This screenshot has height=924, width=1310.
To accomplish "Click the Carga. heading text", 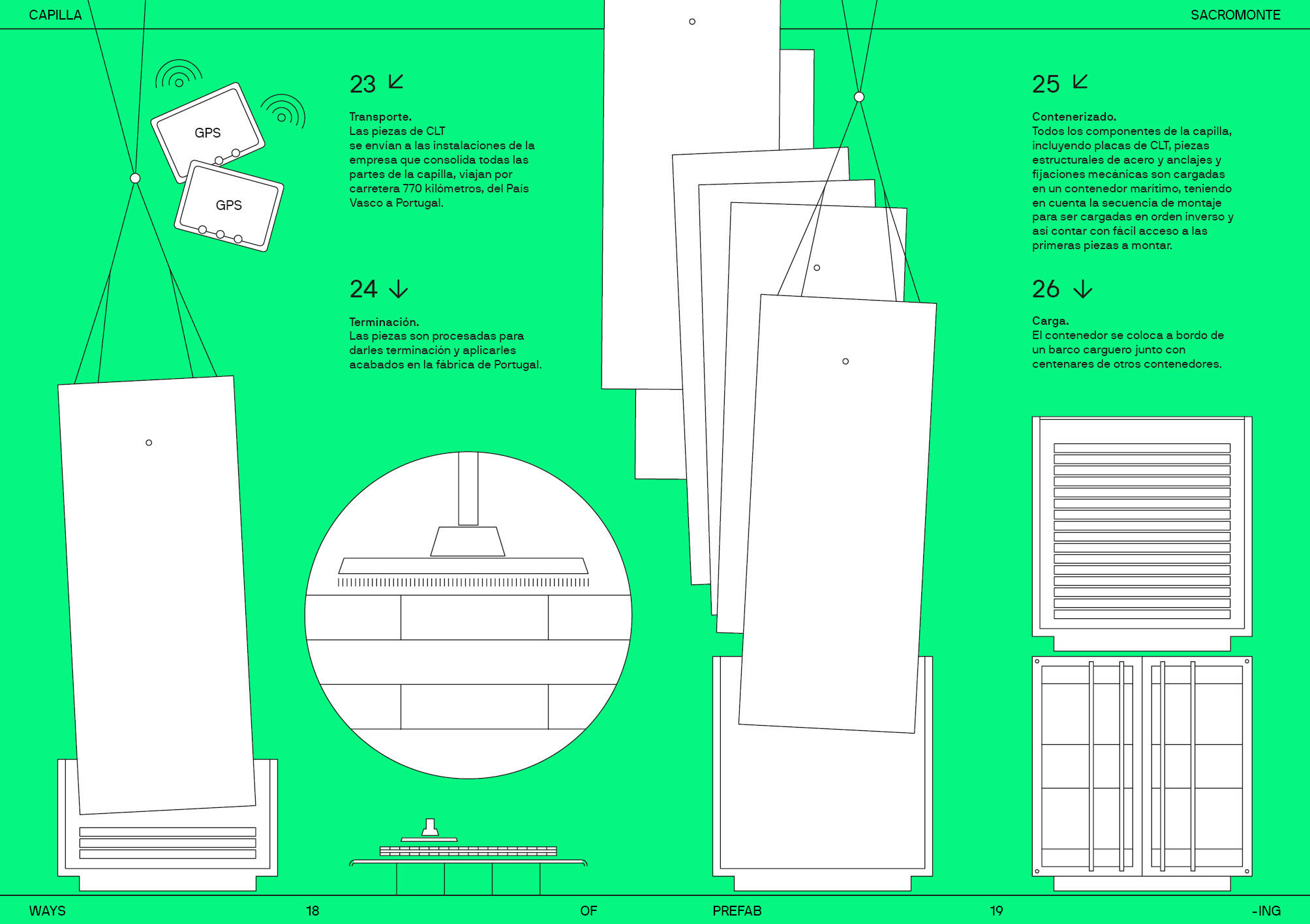I will tap(1050, 321).
